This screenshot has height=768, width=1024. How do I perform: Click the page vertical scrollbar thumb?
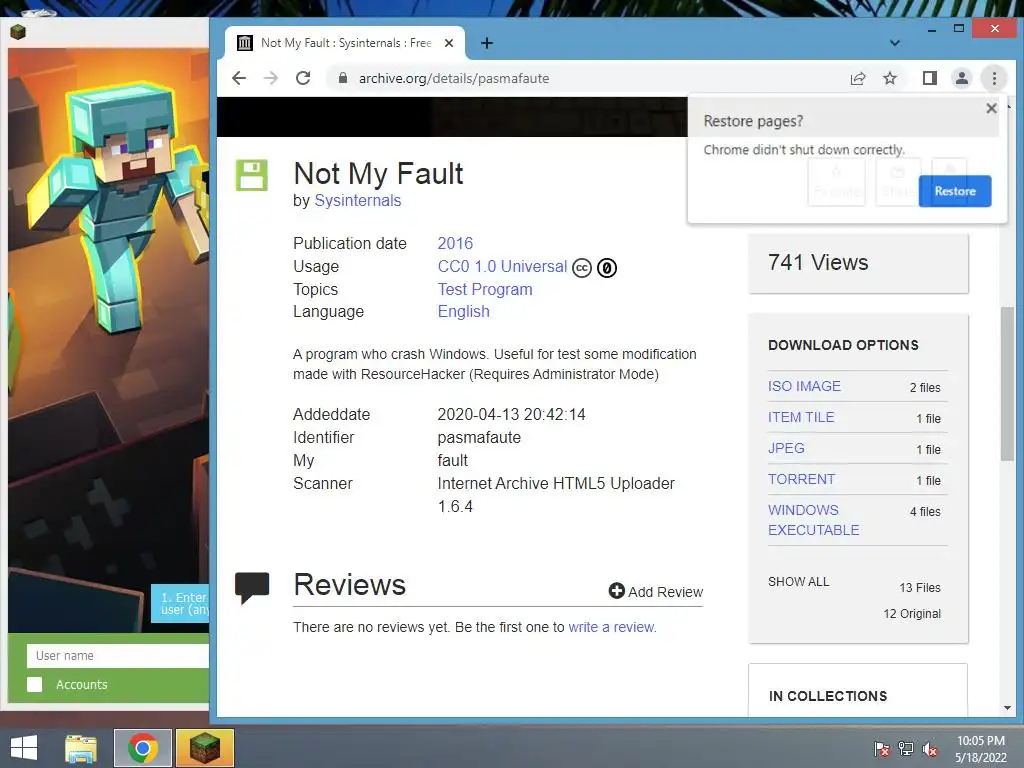1007,384
